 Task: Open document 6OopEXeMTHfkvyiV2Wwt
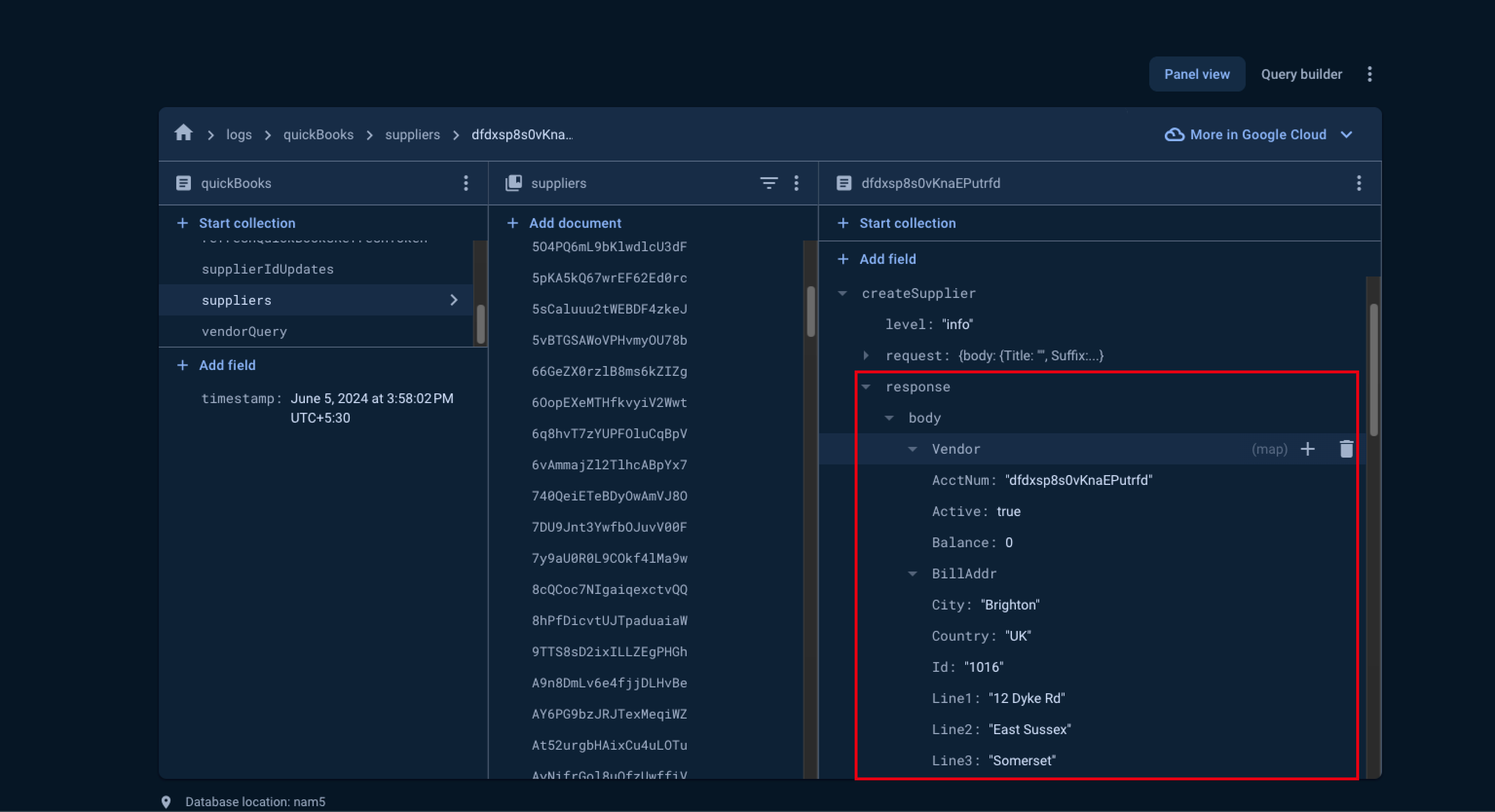pos(609,403)
